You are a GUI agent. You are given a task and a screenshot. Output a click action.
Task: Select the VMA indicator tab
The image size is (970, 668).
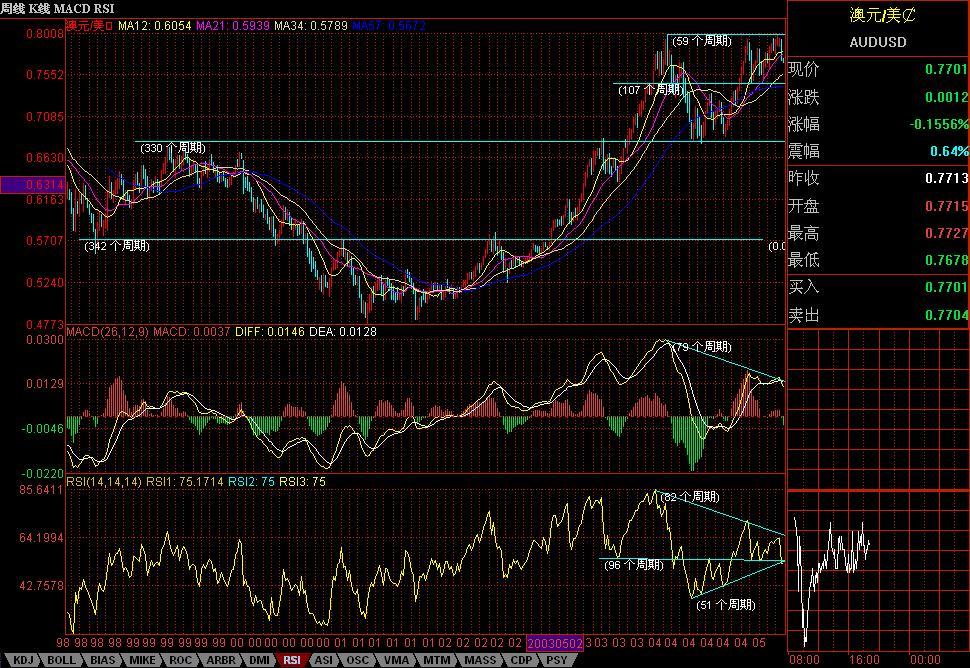(x=397, y=660)
